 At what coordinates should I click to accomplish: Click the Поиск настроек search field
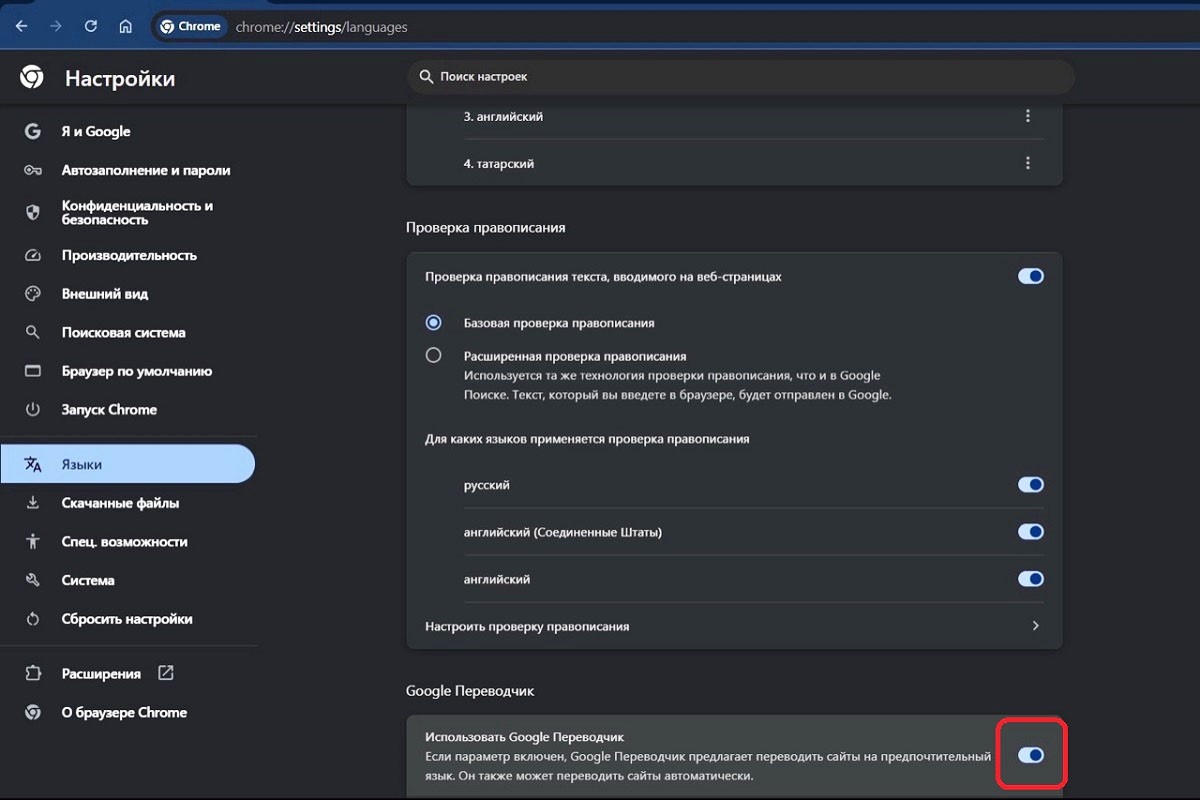741,76
